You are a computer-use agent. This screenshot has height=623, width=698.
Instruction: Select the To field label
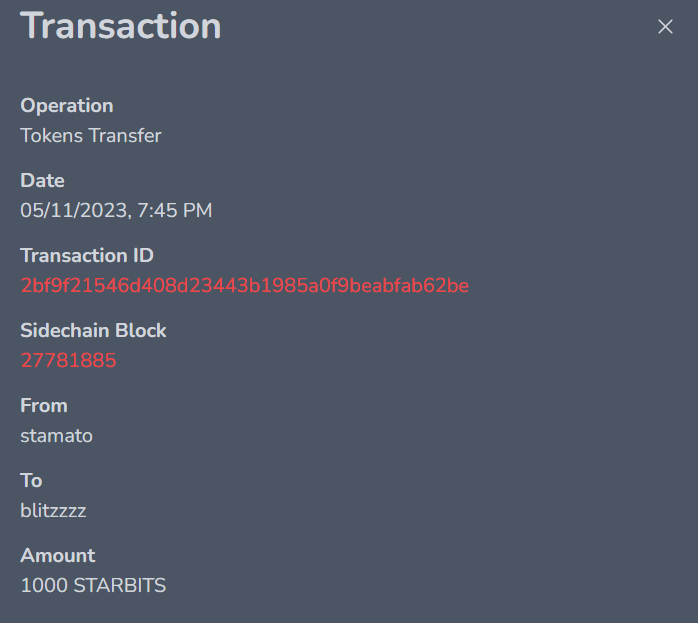31,481
